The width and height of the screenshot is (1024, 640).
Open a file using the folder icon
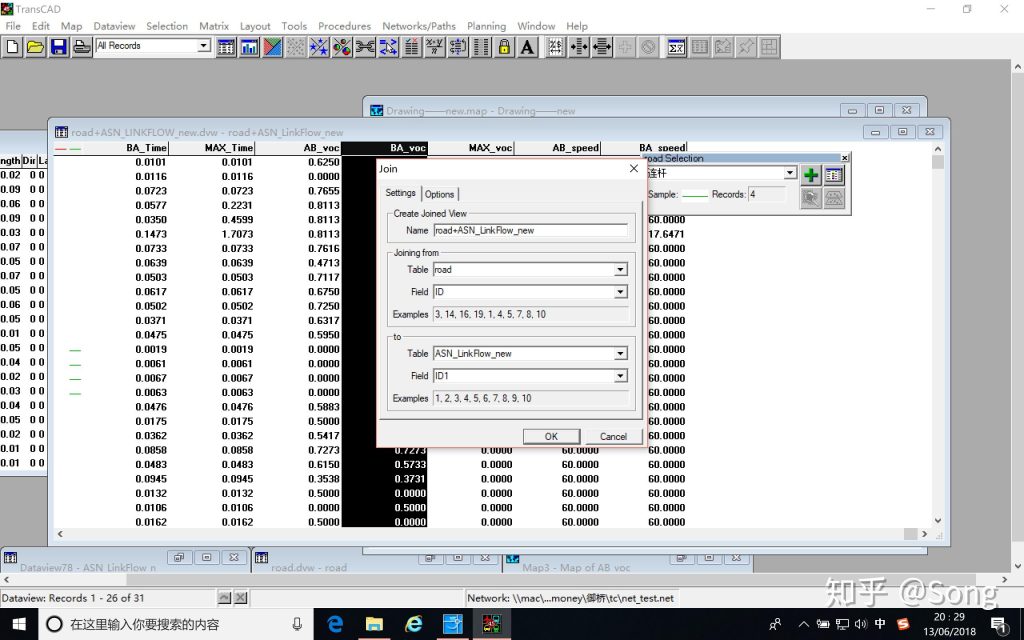tap(35, 47)
